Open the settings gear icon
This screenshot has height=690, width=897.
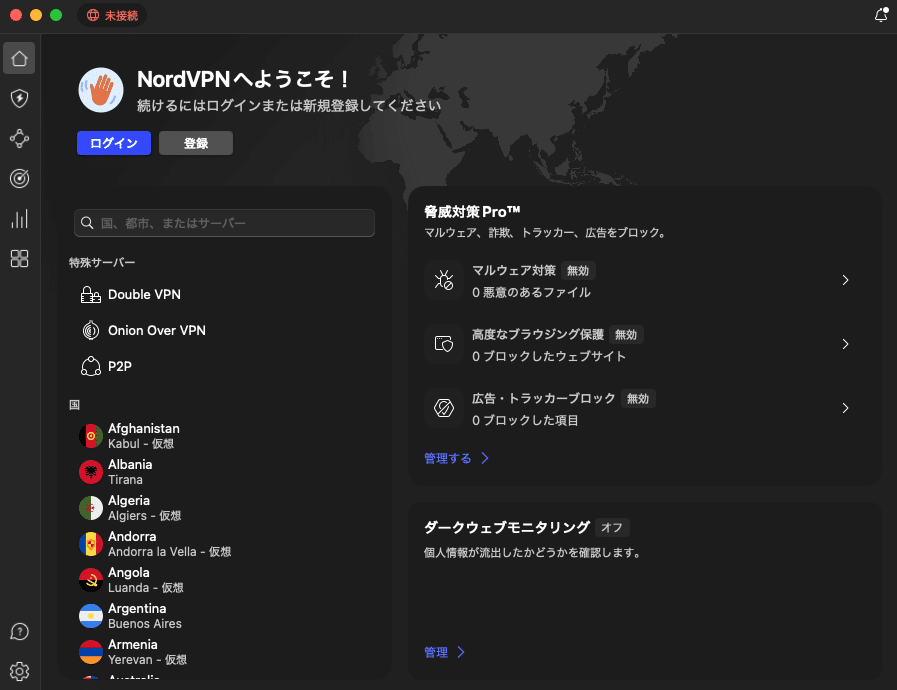tap(19, 671)
